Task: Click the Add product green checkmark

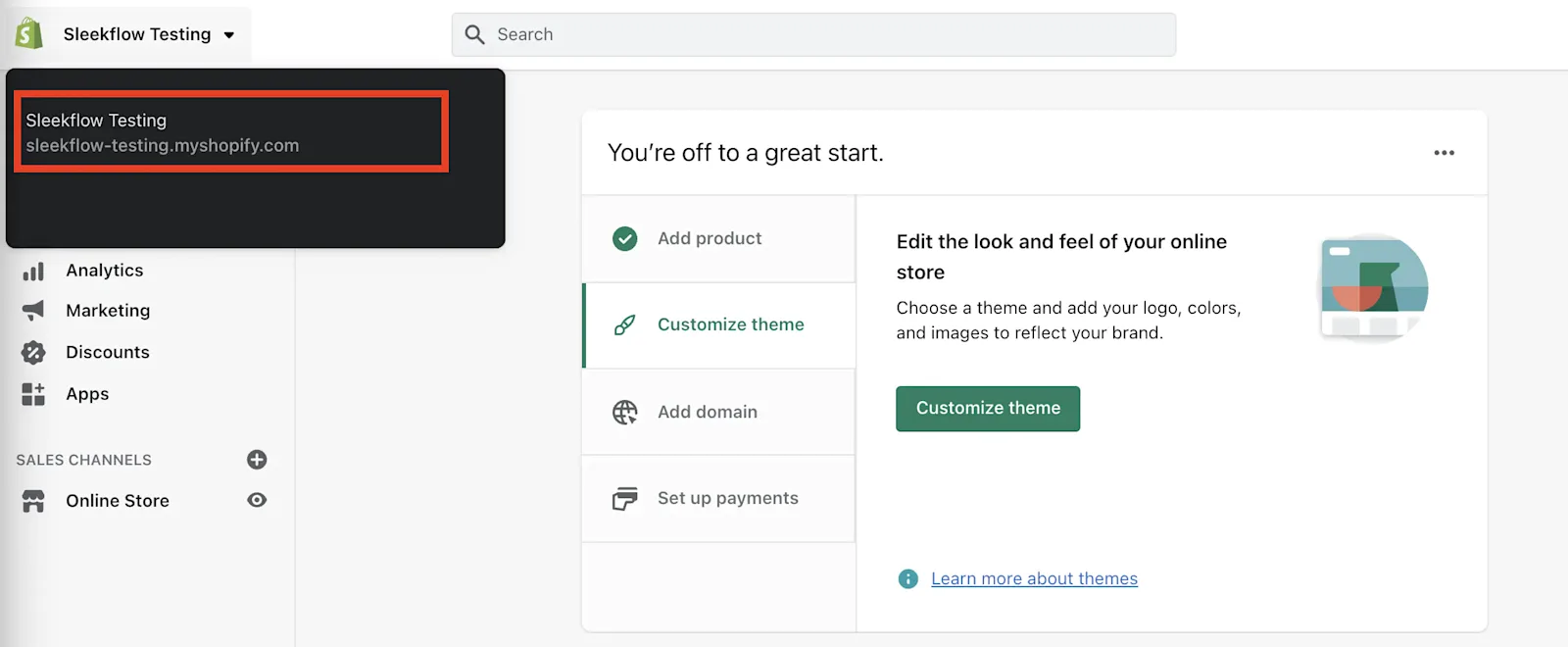Action: [x=624, y=239]
